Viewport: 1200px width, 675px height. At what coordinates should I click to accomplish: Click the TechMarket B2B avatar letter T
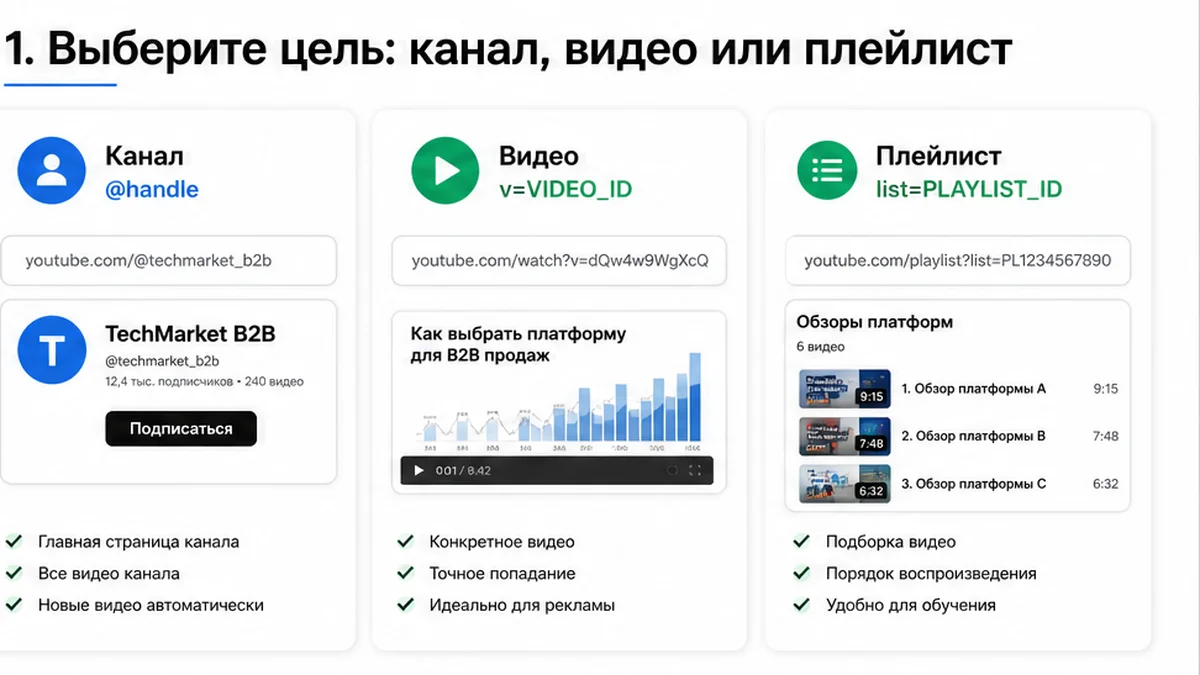coord(51,351)
